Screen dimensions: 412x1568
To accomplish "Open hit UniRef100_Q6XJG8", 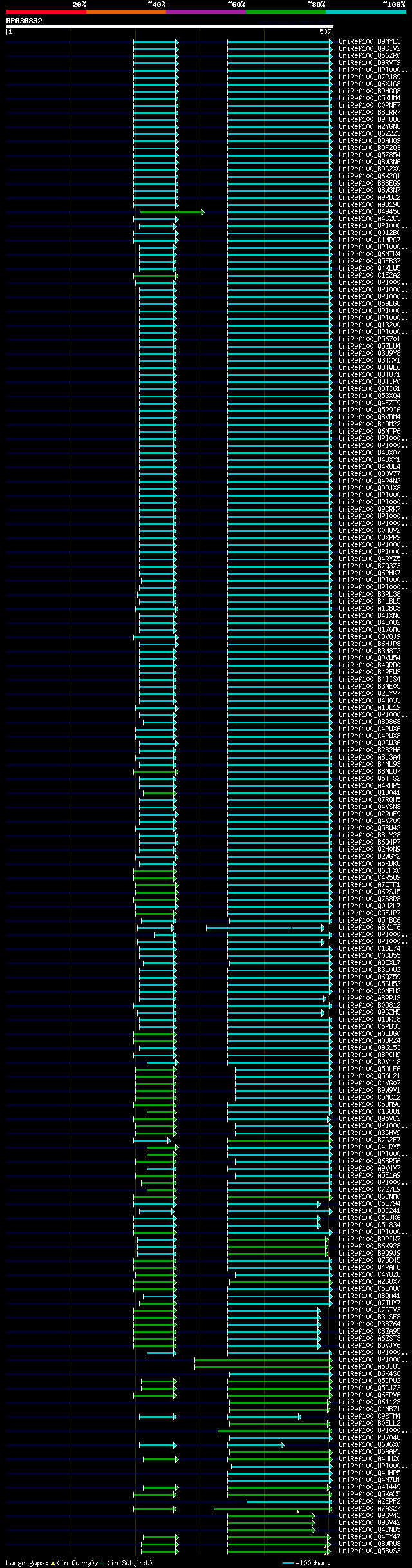I will [370, 84].
